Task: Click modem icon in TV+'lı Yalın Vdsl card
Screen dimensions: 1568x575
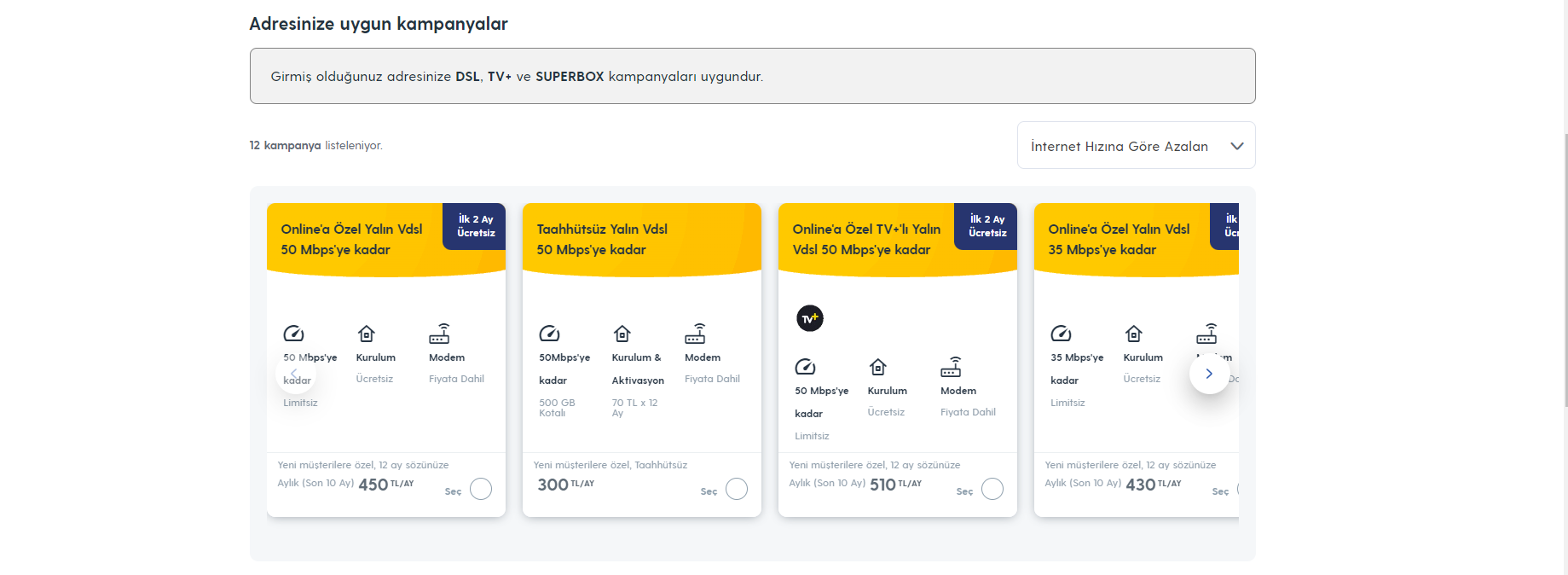Action: [x=951, y=368]
